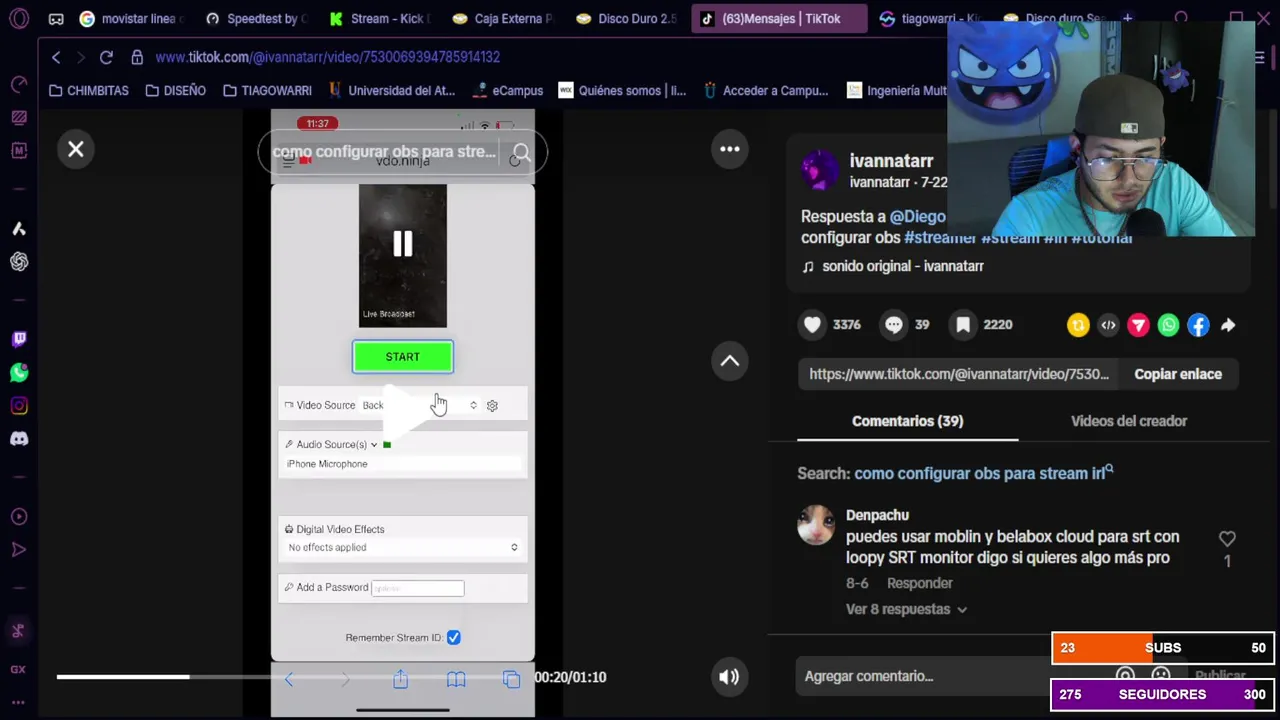Open eCampus bookmark
1280x720 pixels.
(507, 90)
